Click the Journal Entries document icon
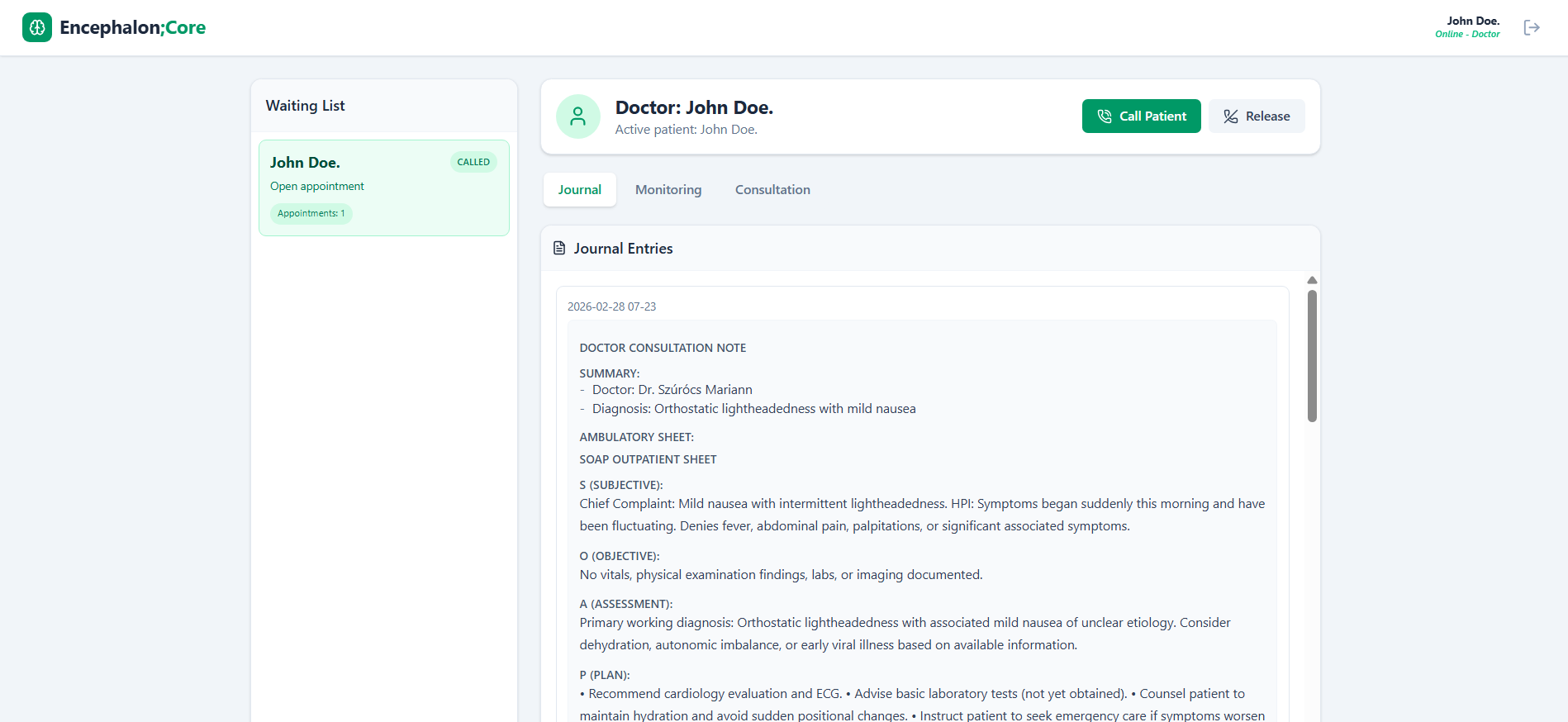Screen dimensions: 1568x722 tap(559, 248)
